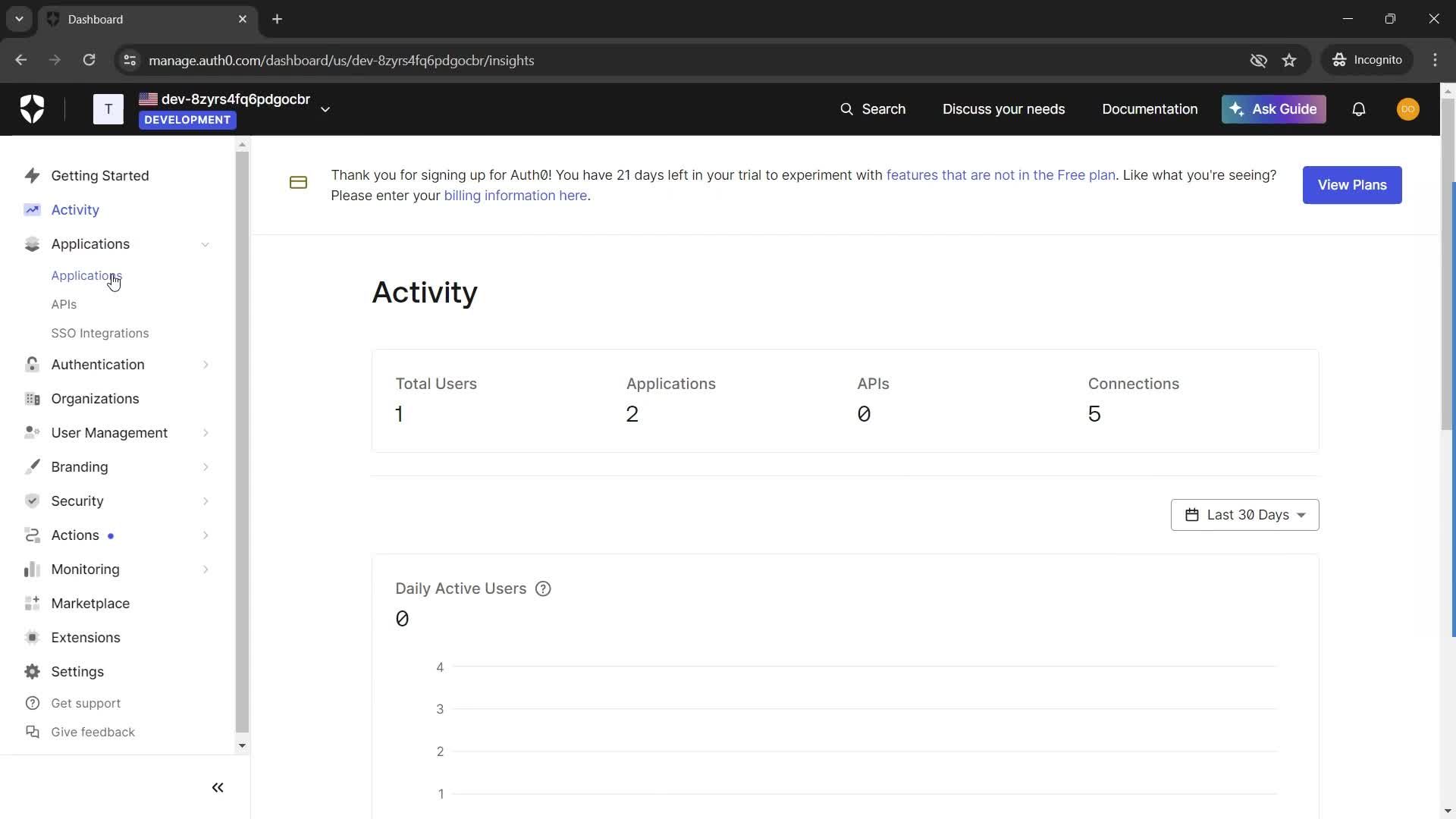1456x819 pixels.
Task: Click the Applications count 2
Action: (x=632, y=414)
